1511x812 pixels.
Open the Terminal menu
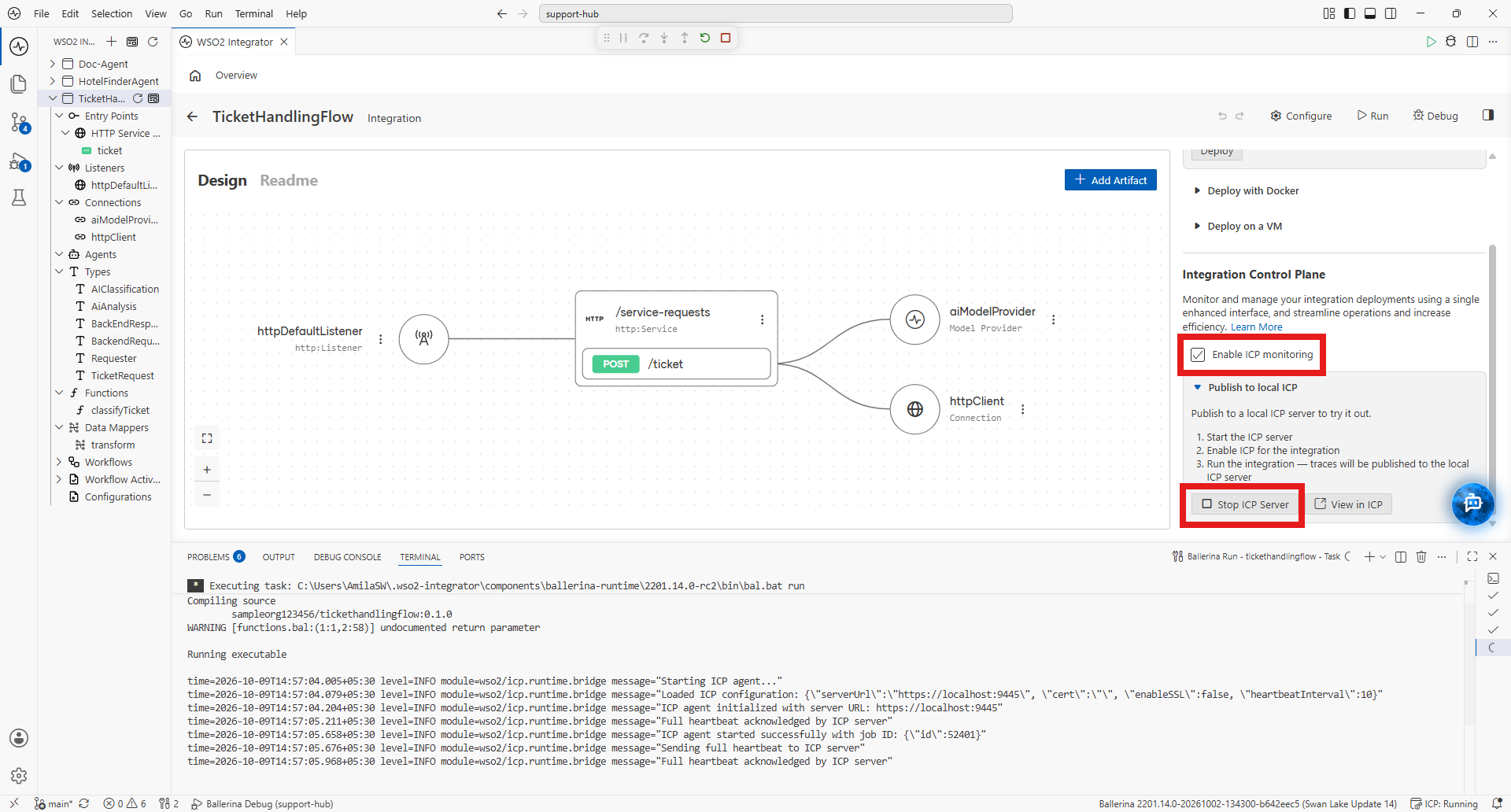pyautogui.click(x=253, y=13)
